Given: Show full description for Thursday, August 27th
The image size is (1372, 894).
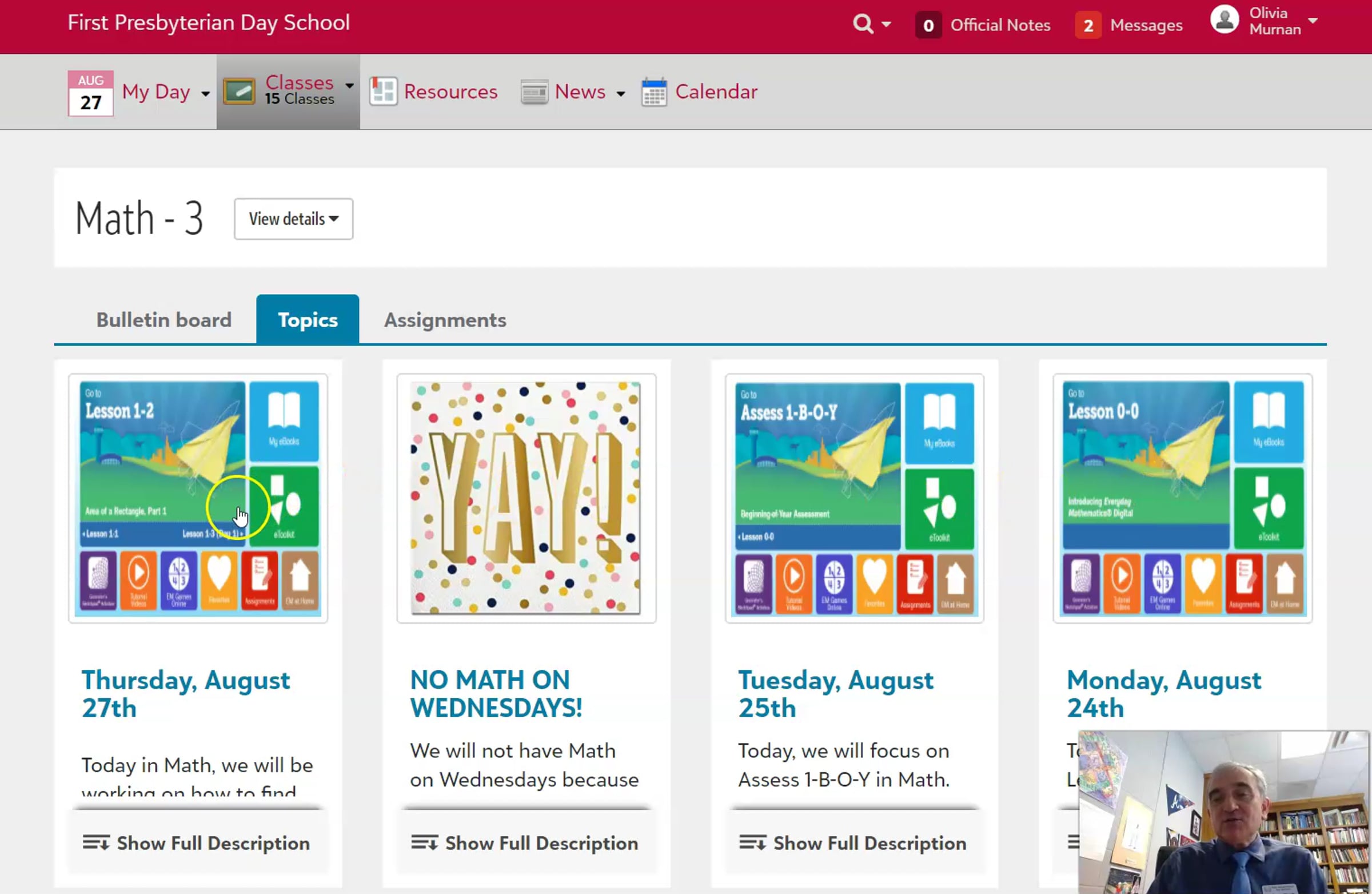Looking at the screenshot, I should click(x=197, y=843).
